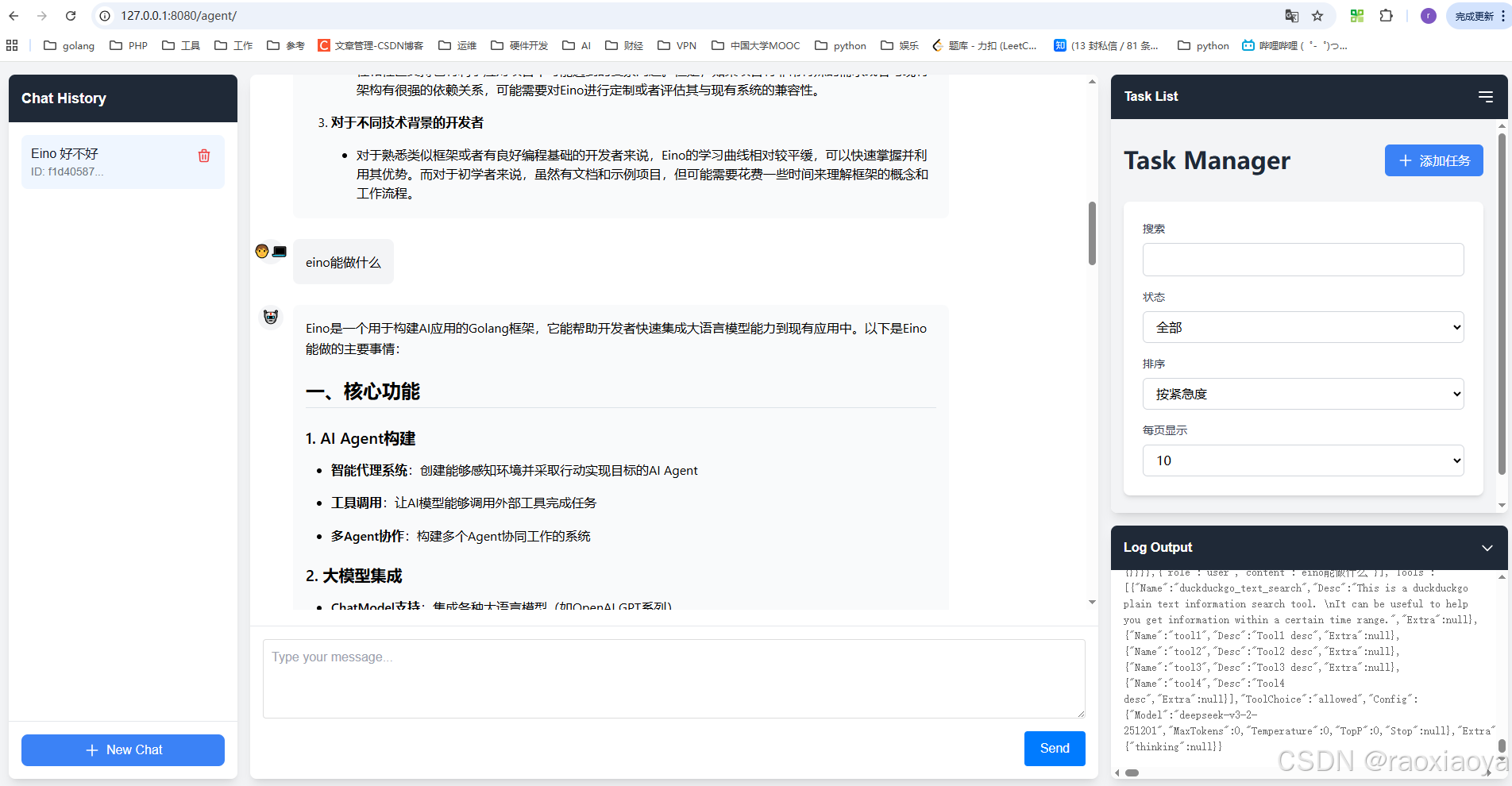Click the 'eino能做什么' user message bubble
This screenshot has height=786, width=1512.
click(343, 262)
